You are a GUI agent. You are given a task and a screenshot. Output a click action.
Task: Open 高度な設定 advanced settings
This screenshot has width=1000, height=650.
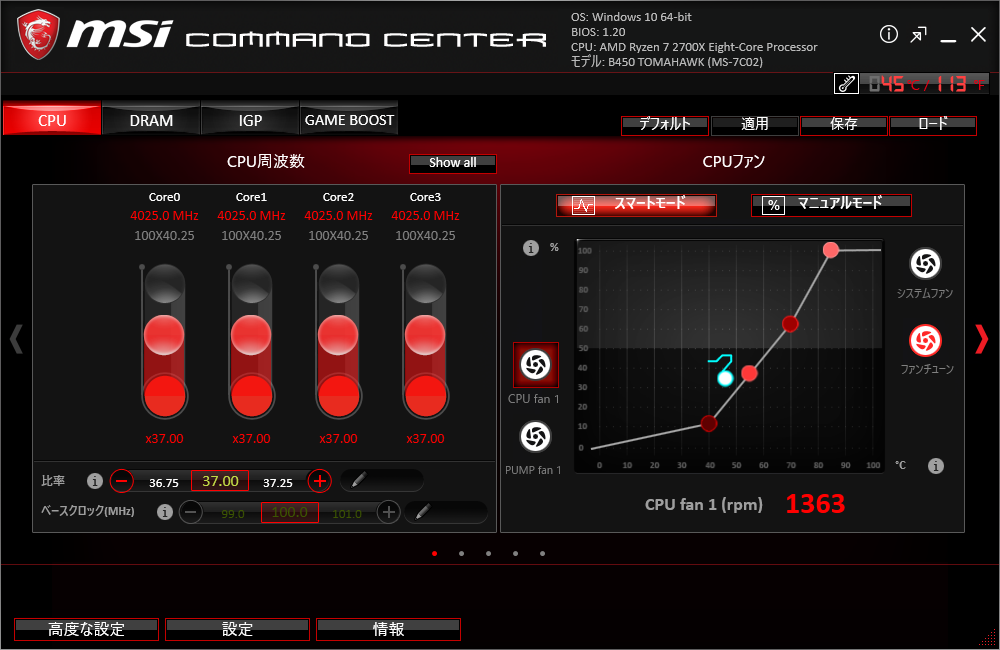click(86, 629)
